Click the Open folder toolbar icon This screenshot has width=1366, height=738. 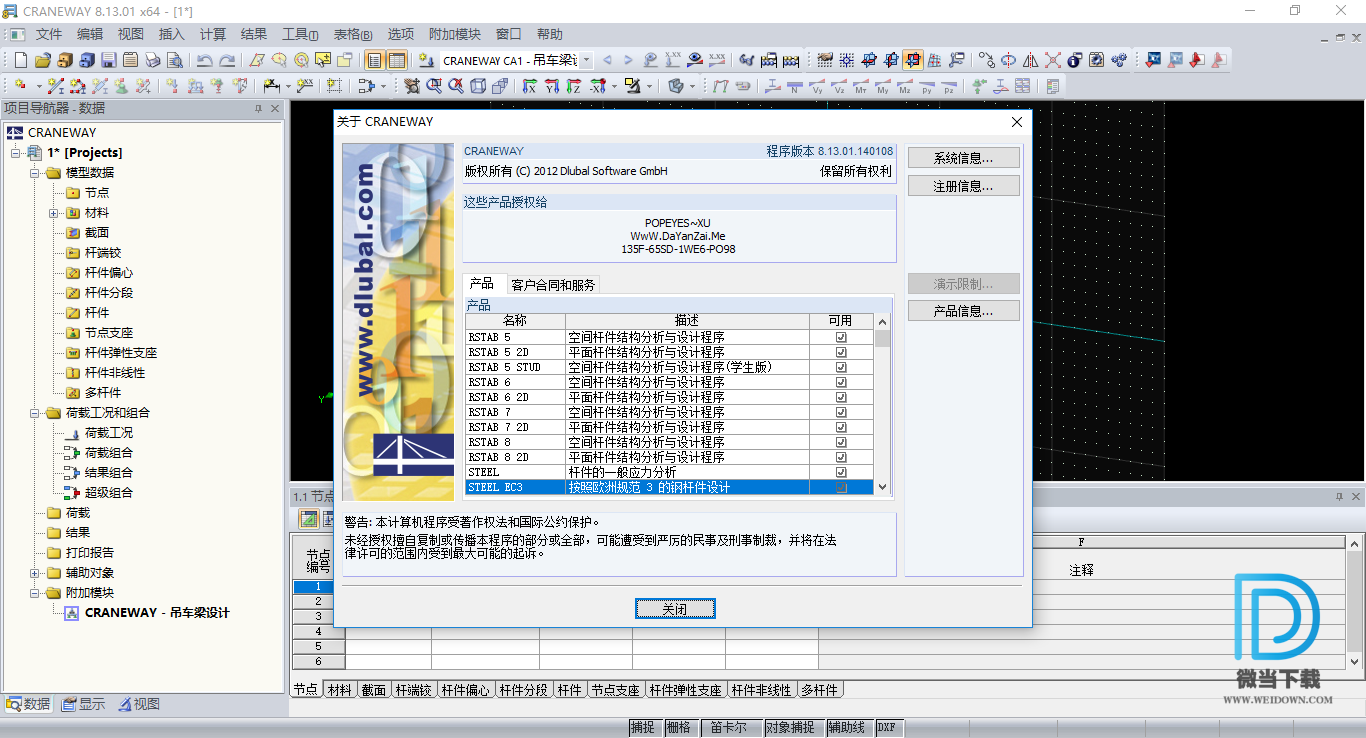pos(43,60)
